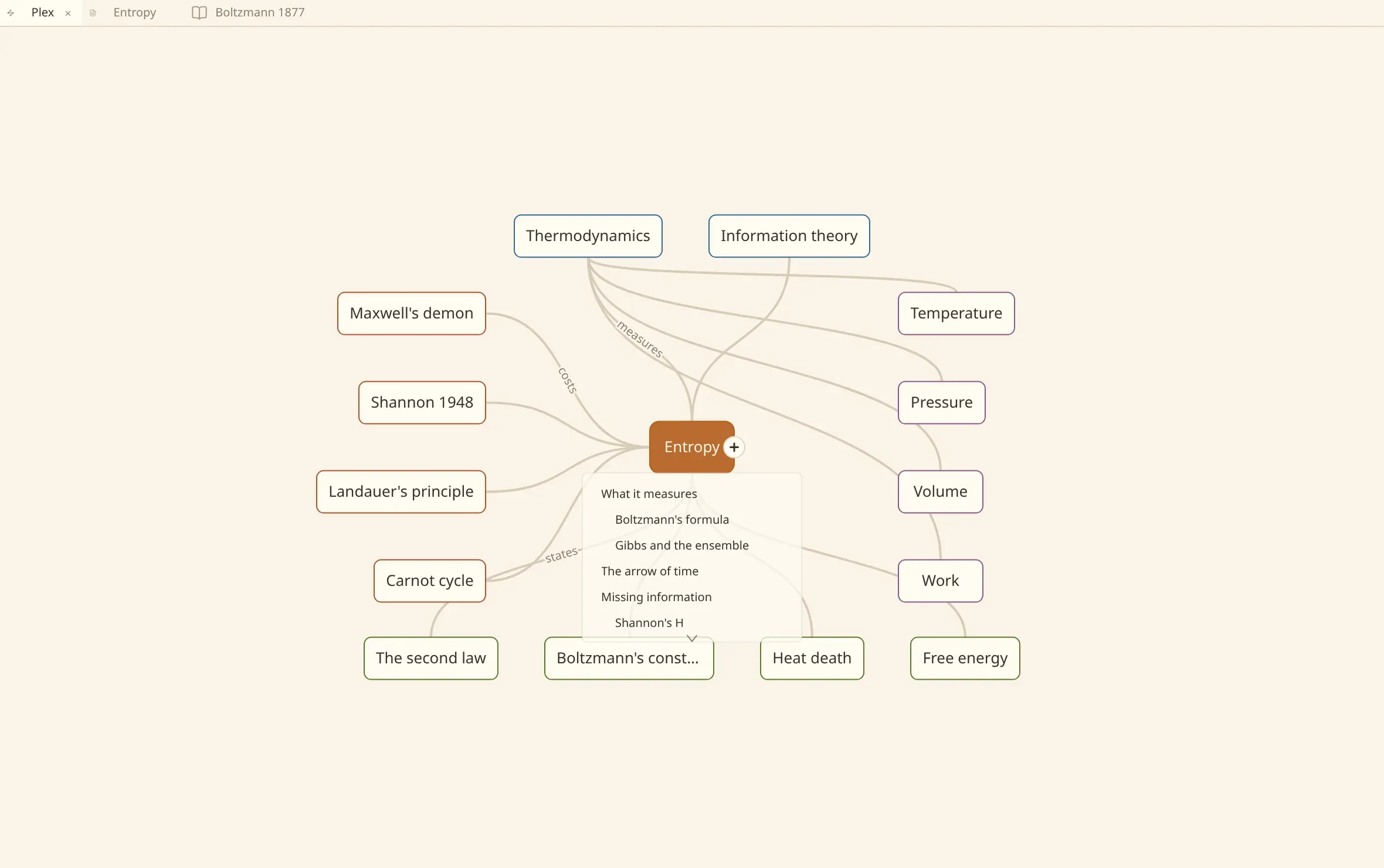Open the Thermodynamics node

pyautogui.click(x=588, y=236)
